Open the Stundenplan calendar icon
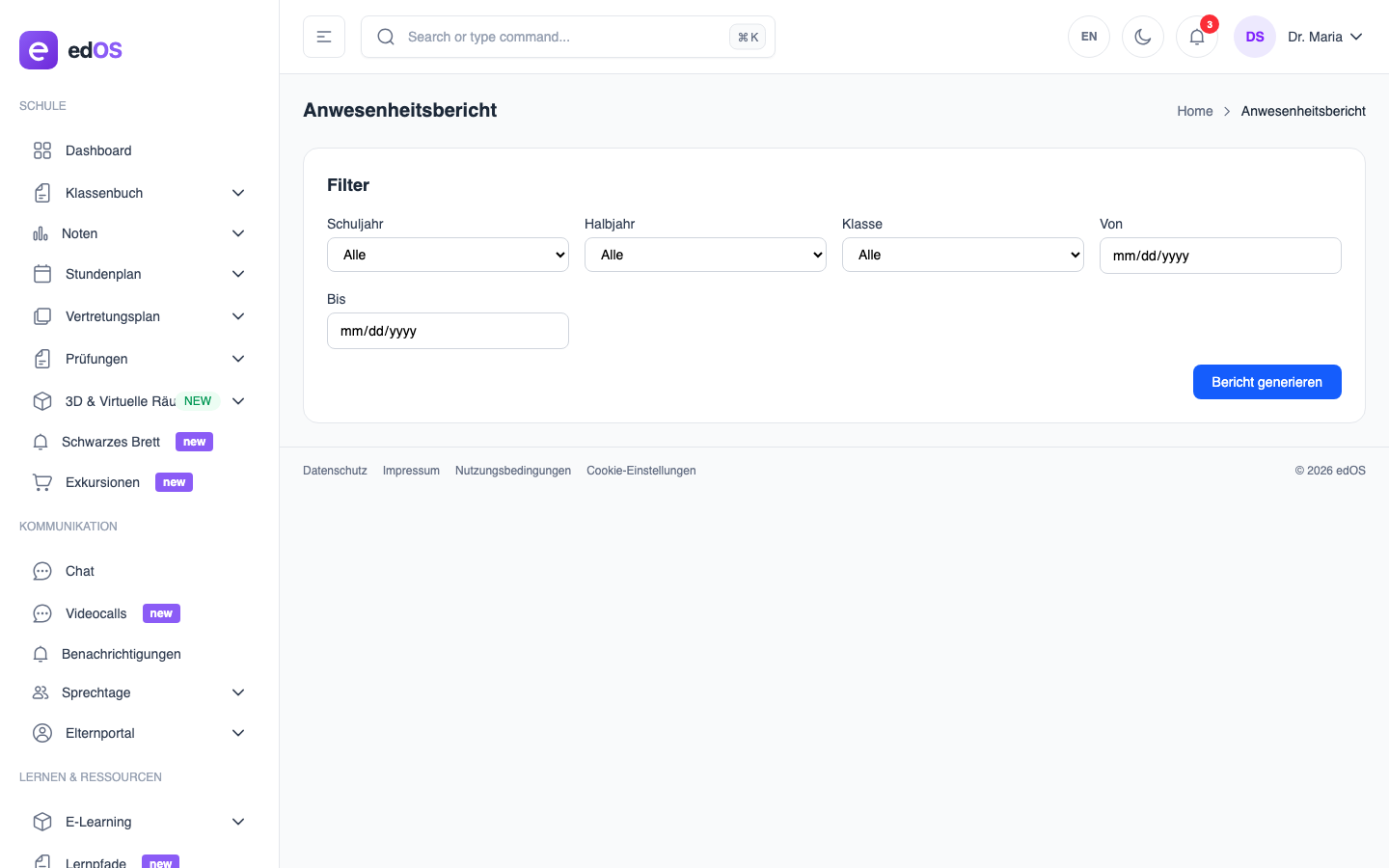Viewport: 1389px width, 868px height. [x=42, y=274]
